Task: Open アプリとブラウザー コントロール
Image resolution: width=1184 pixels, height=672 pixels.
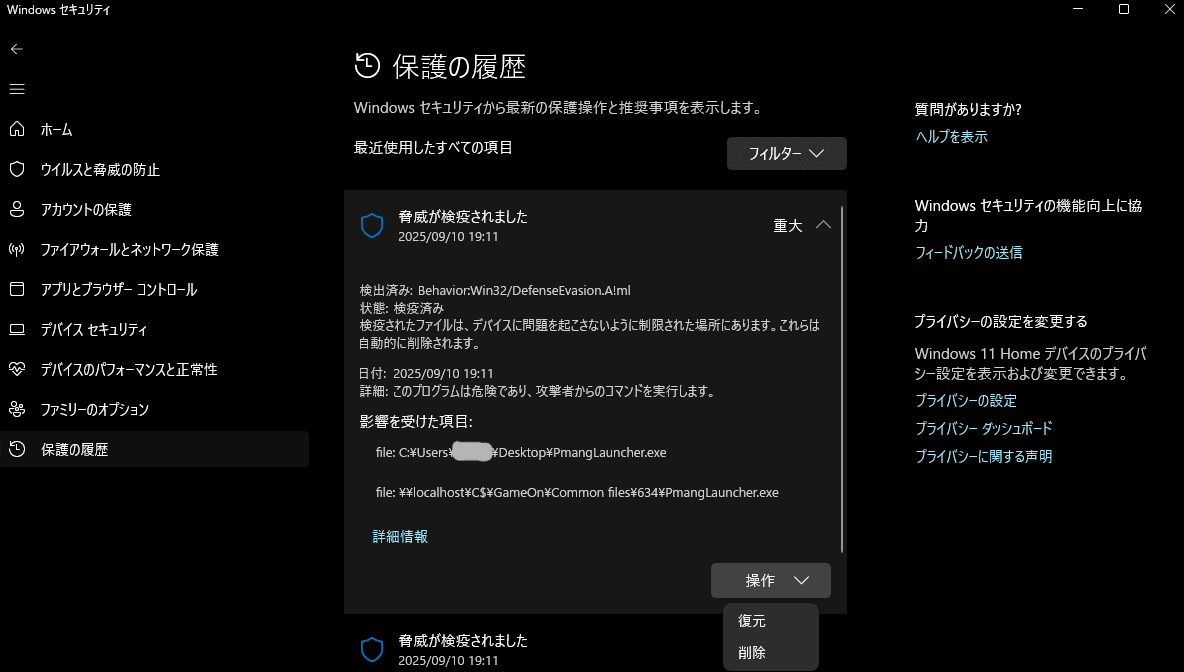Action: tap(154, 289)
